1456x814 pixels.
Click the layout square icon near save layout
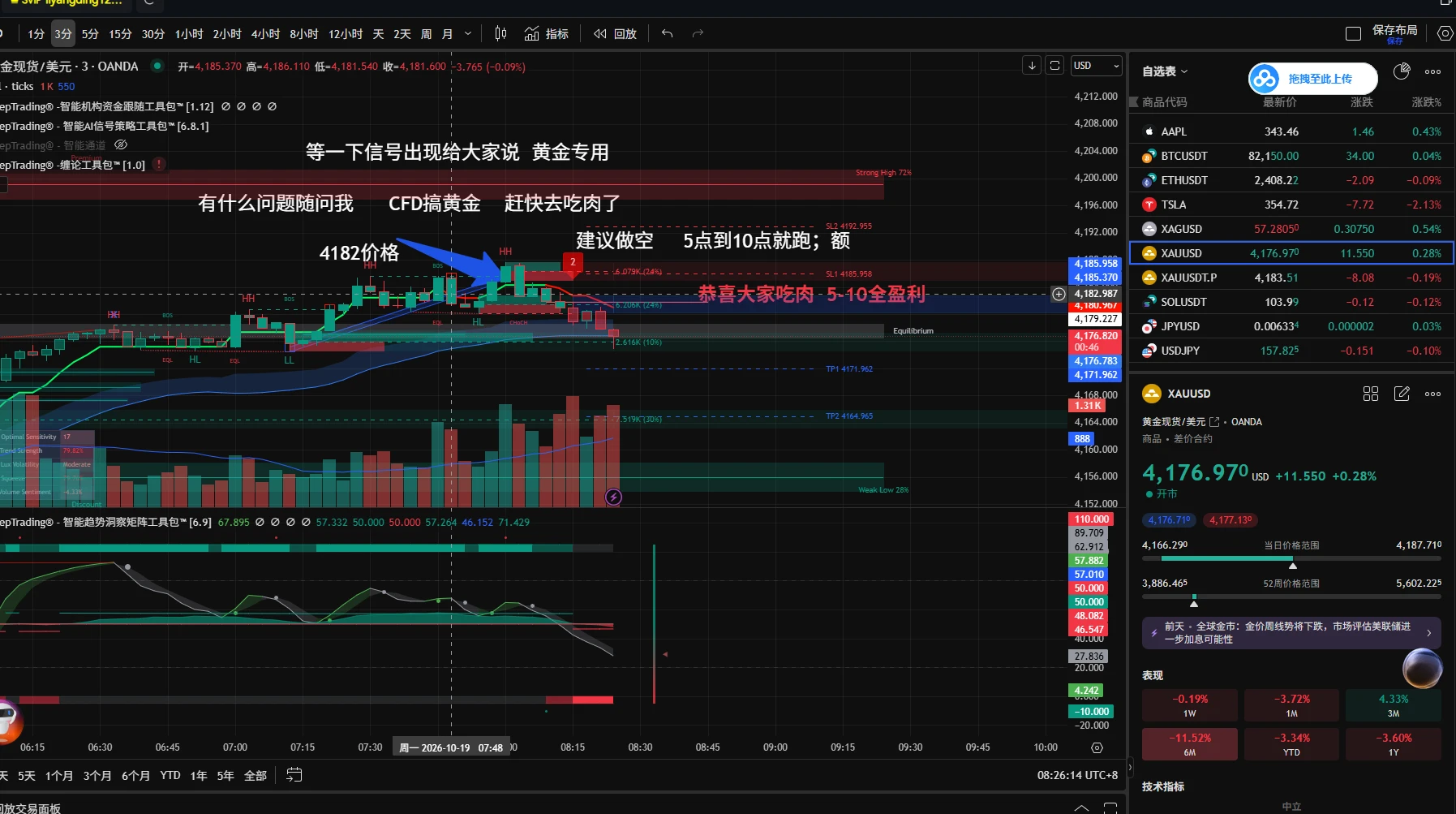pos(1353,33)
